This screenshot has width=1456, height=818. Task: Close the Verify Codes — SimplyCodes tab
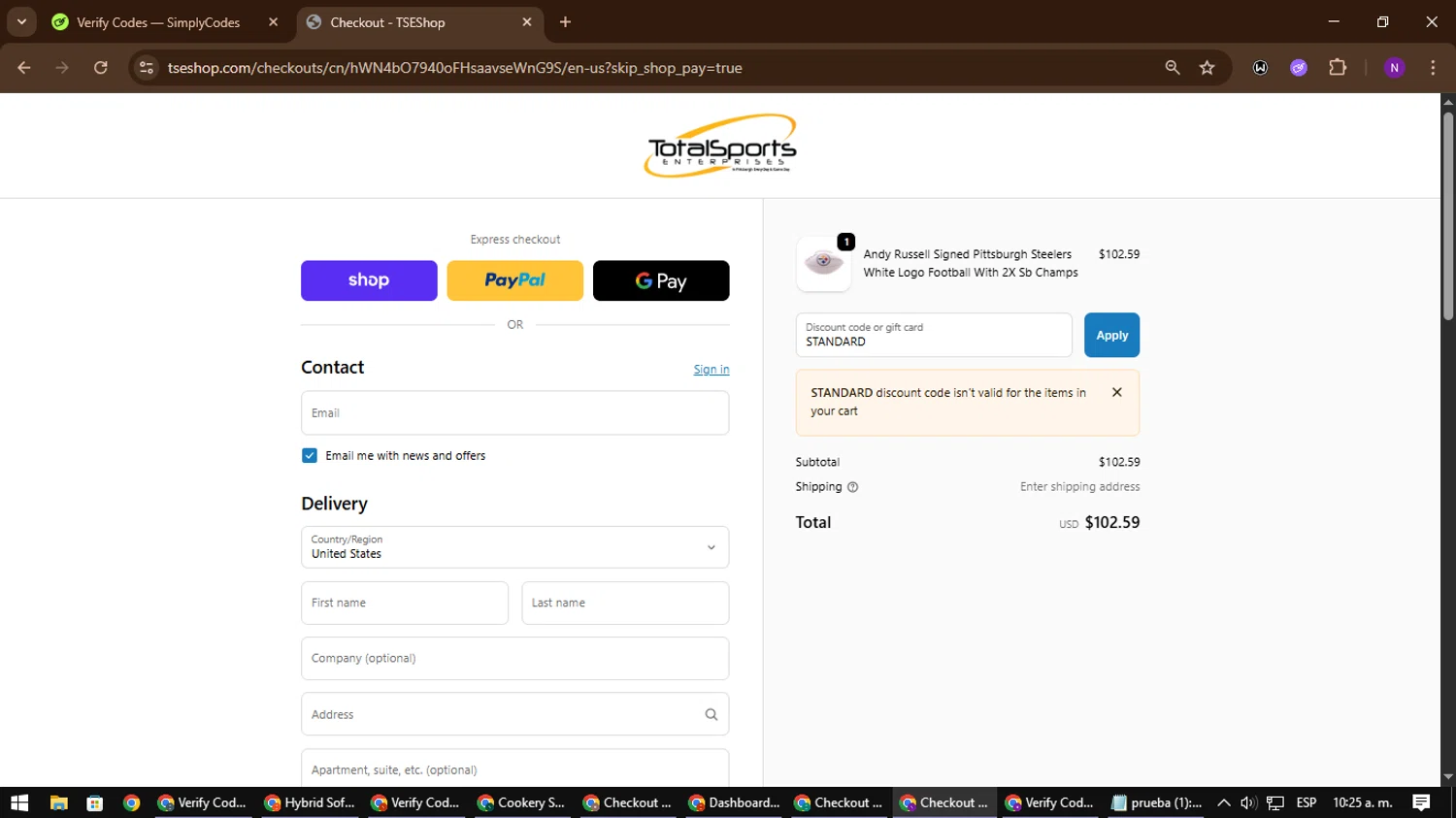pos(273,22)
